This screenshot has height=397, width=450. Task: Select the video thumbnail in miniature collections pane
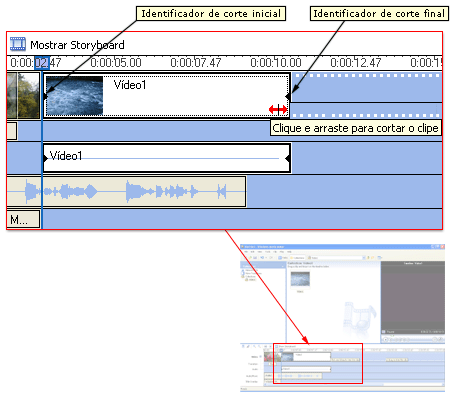point(300,279)
